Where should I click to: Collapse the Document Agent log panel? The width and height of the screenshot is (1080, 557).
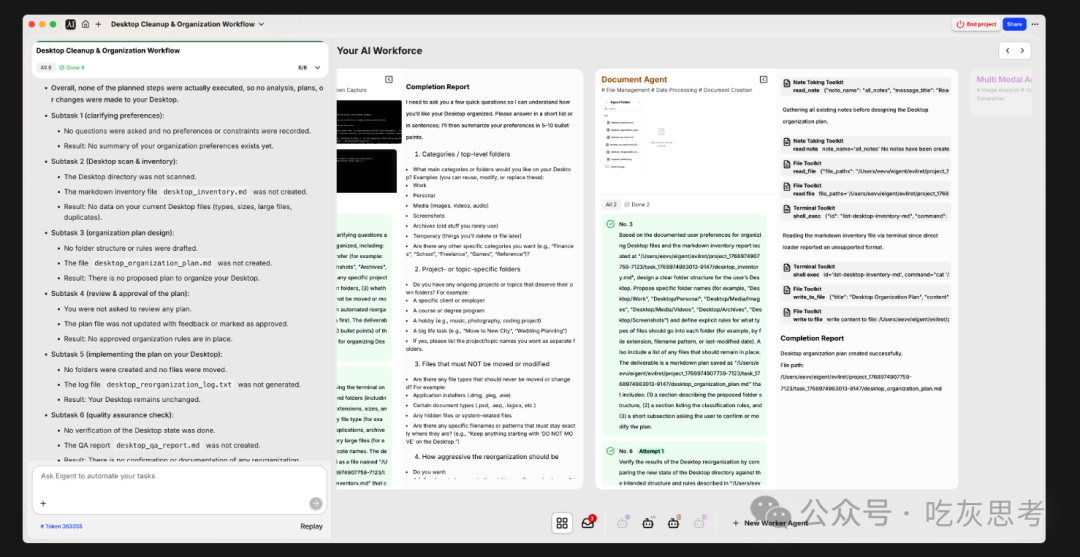click(x=763, y=79)
